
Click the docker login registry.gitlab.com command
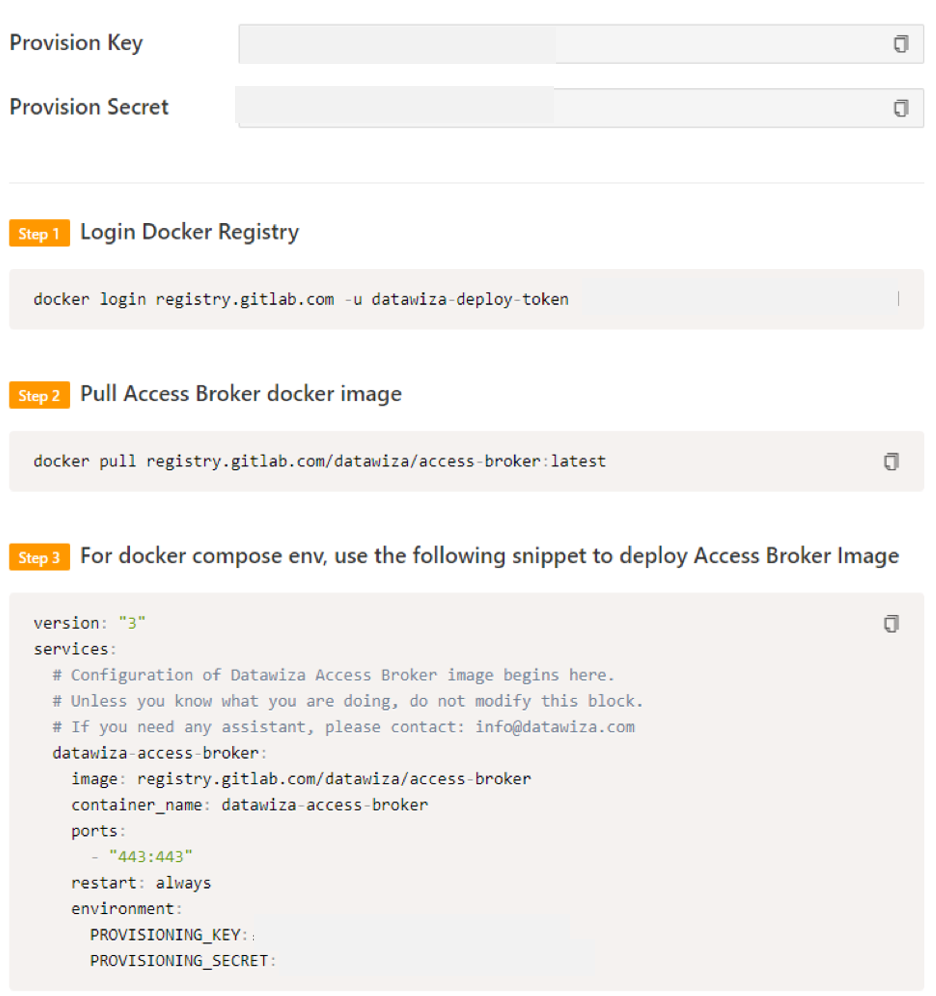coord(301,299)
